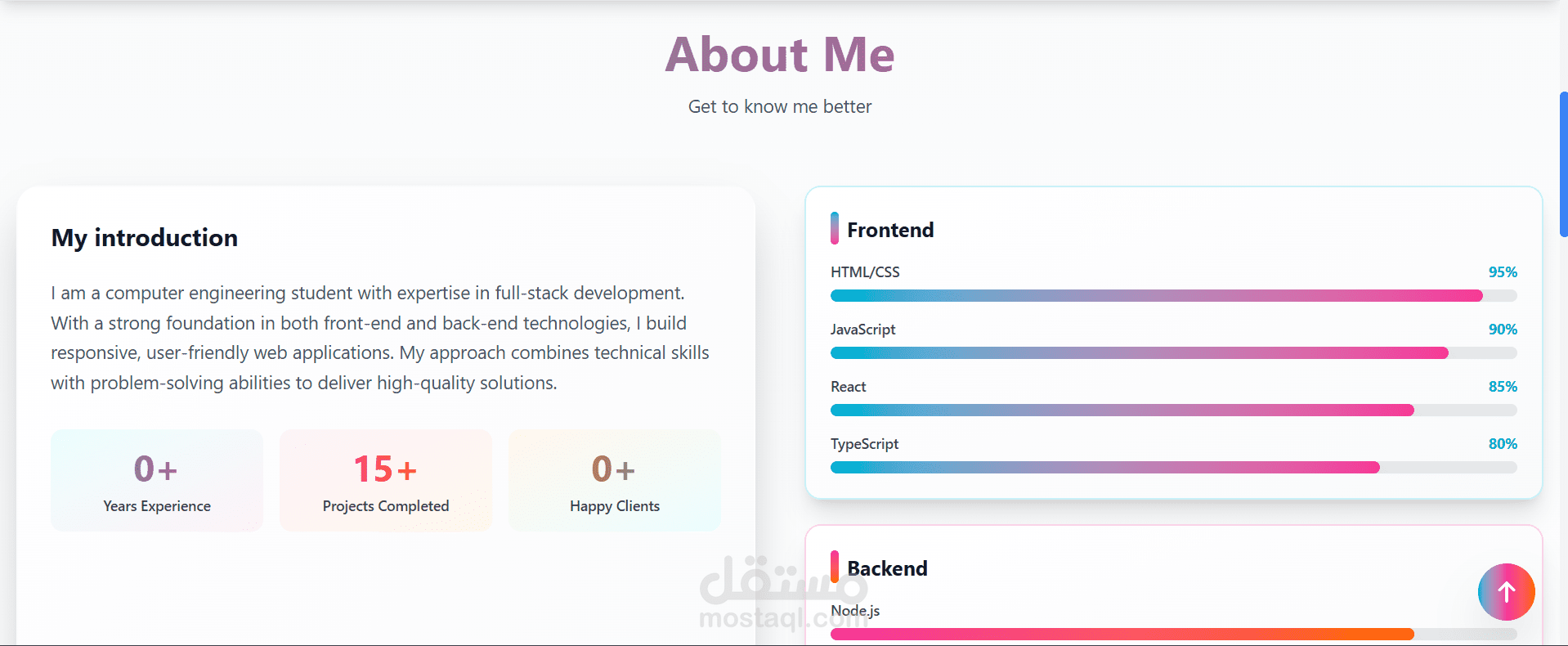The height and width of the screenshot is (646, 1568).
Task: Click the scroll-to-top arrow button
Action: click(x=1506, y=591)
